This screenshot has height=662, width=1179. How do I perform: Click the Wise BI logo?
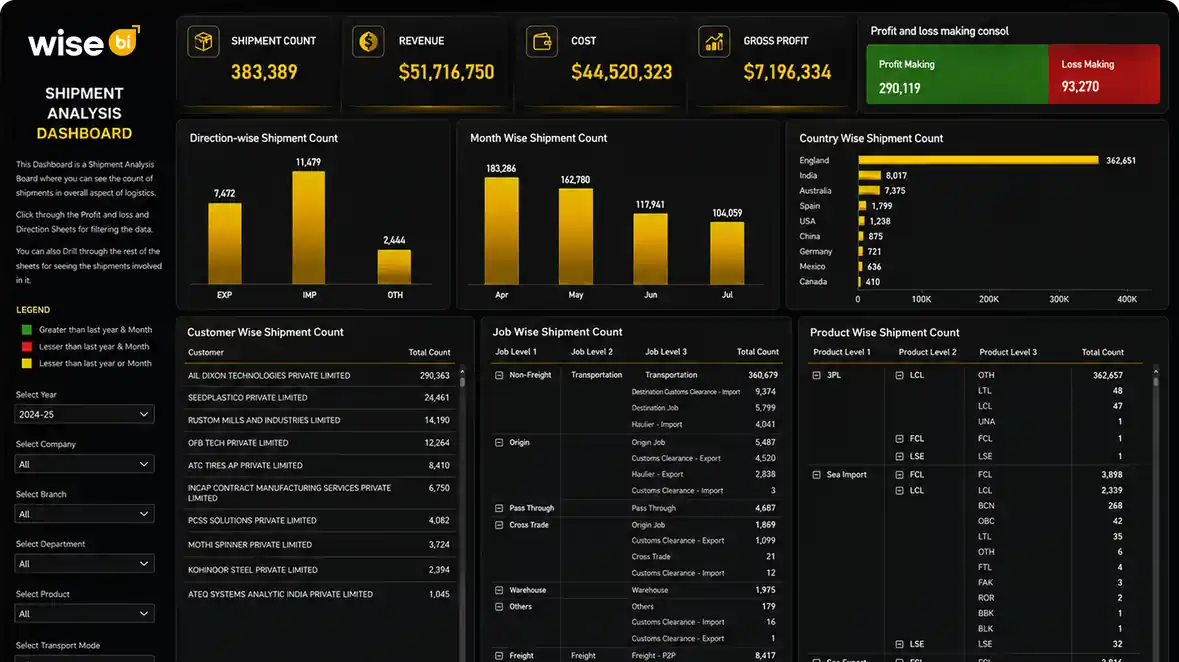click(84, 42)
